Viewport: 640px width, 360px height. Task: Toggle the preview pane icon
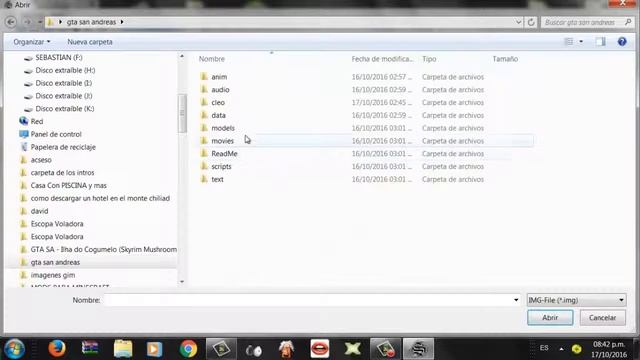coord(600,42)
